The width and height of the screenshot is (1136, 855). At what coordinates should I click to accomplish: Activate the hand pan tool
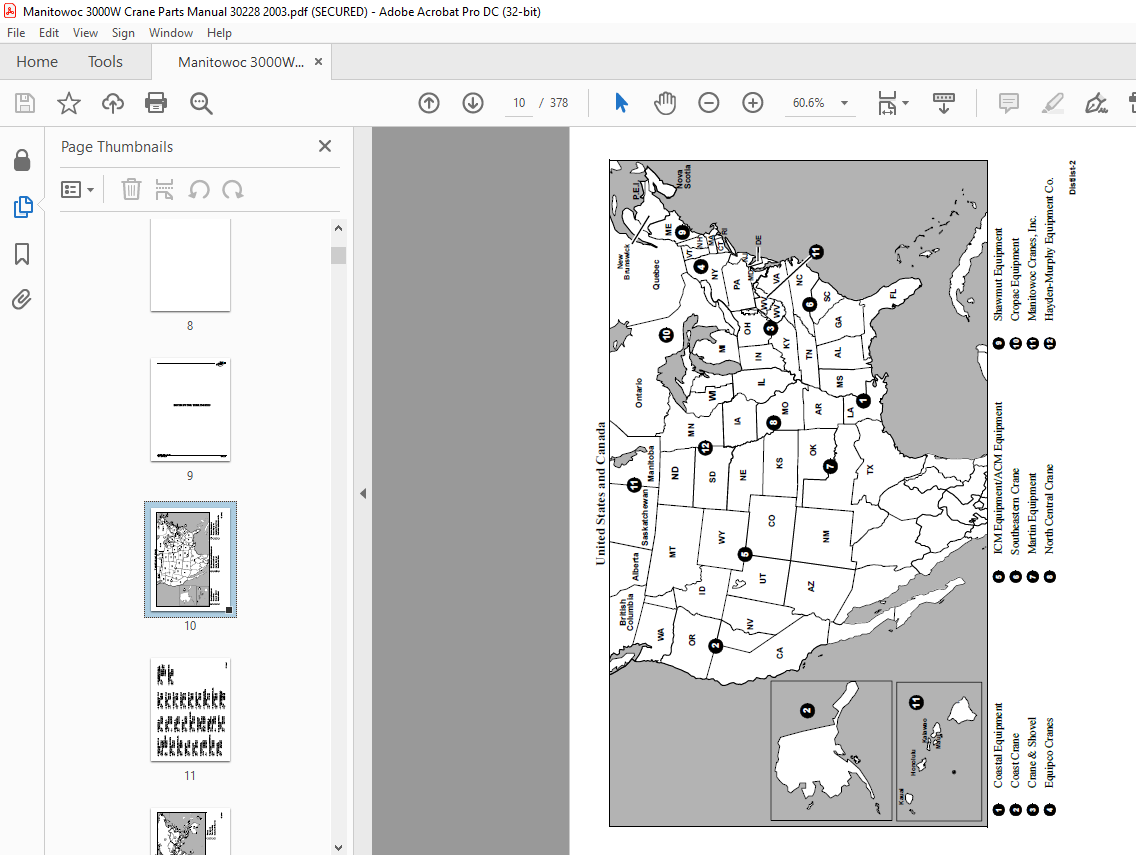click(x=664, y=103)
